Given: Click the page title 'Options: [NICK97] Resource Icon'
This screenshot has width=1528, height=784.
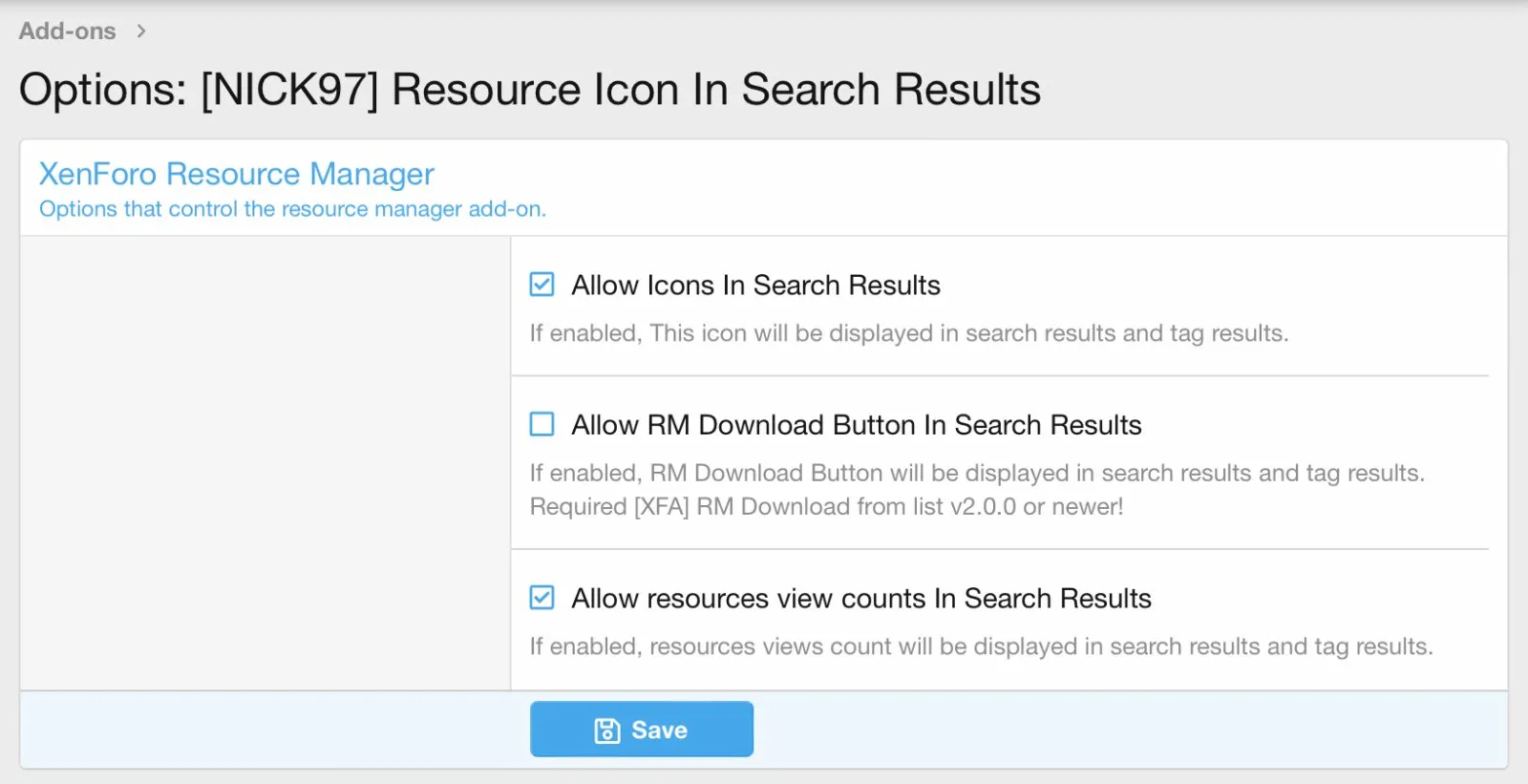Looking at the screenshot, I should click(529, 90).
